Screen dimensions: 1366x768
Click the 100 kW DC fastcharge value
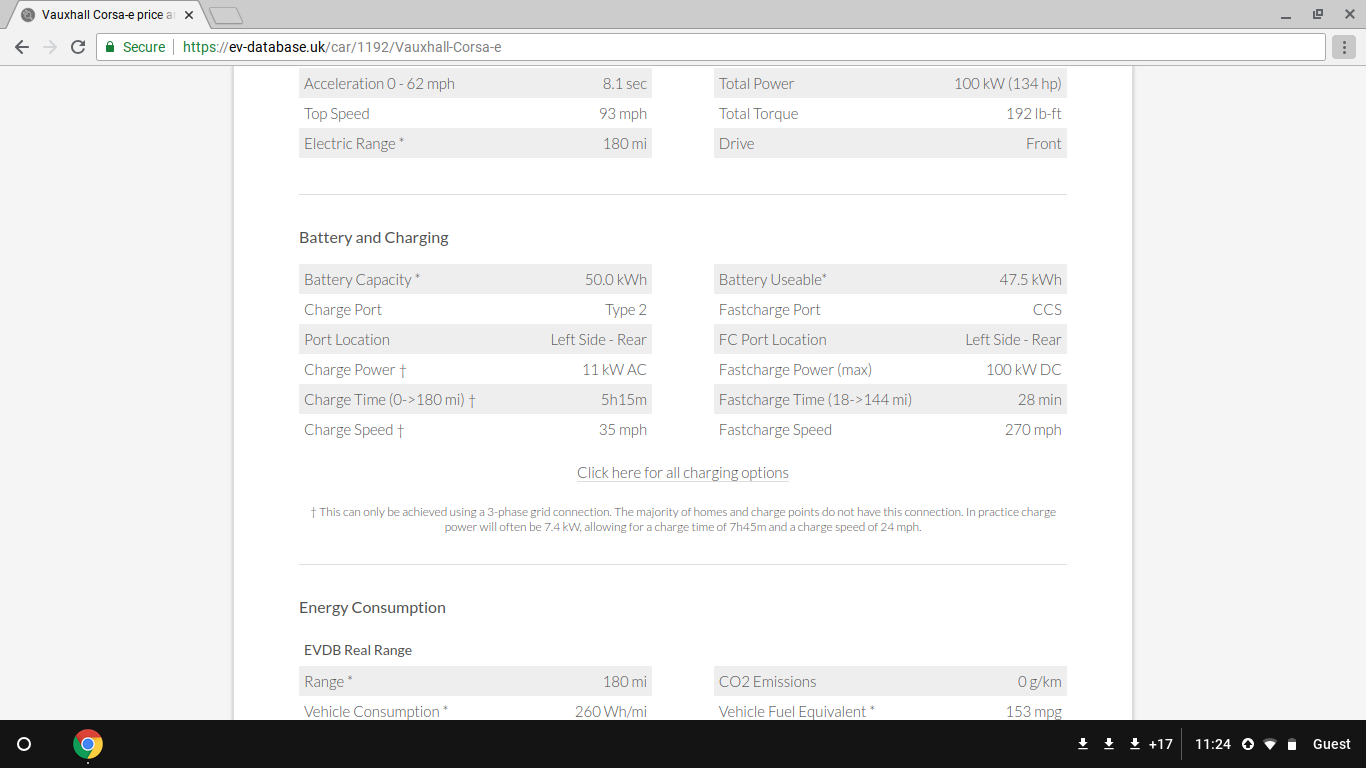tap(1024, 370)
